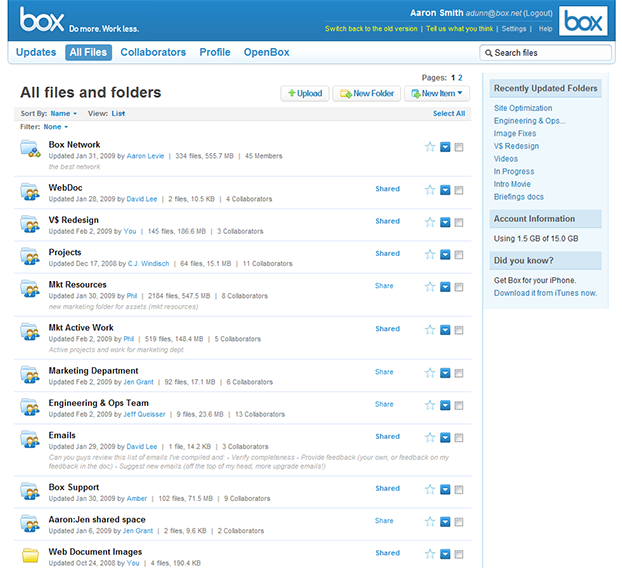Open the WebDoc shared folder icon
Viewport: 622px width, 568px height.
point(30,191)
